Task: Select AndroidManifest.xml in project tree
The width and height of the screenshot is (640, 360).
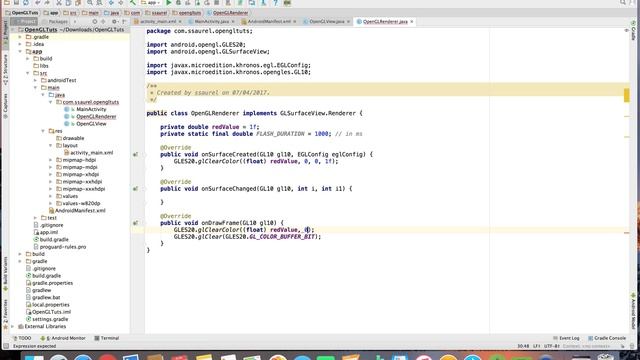Action: [80, 211]
